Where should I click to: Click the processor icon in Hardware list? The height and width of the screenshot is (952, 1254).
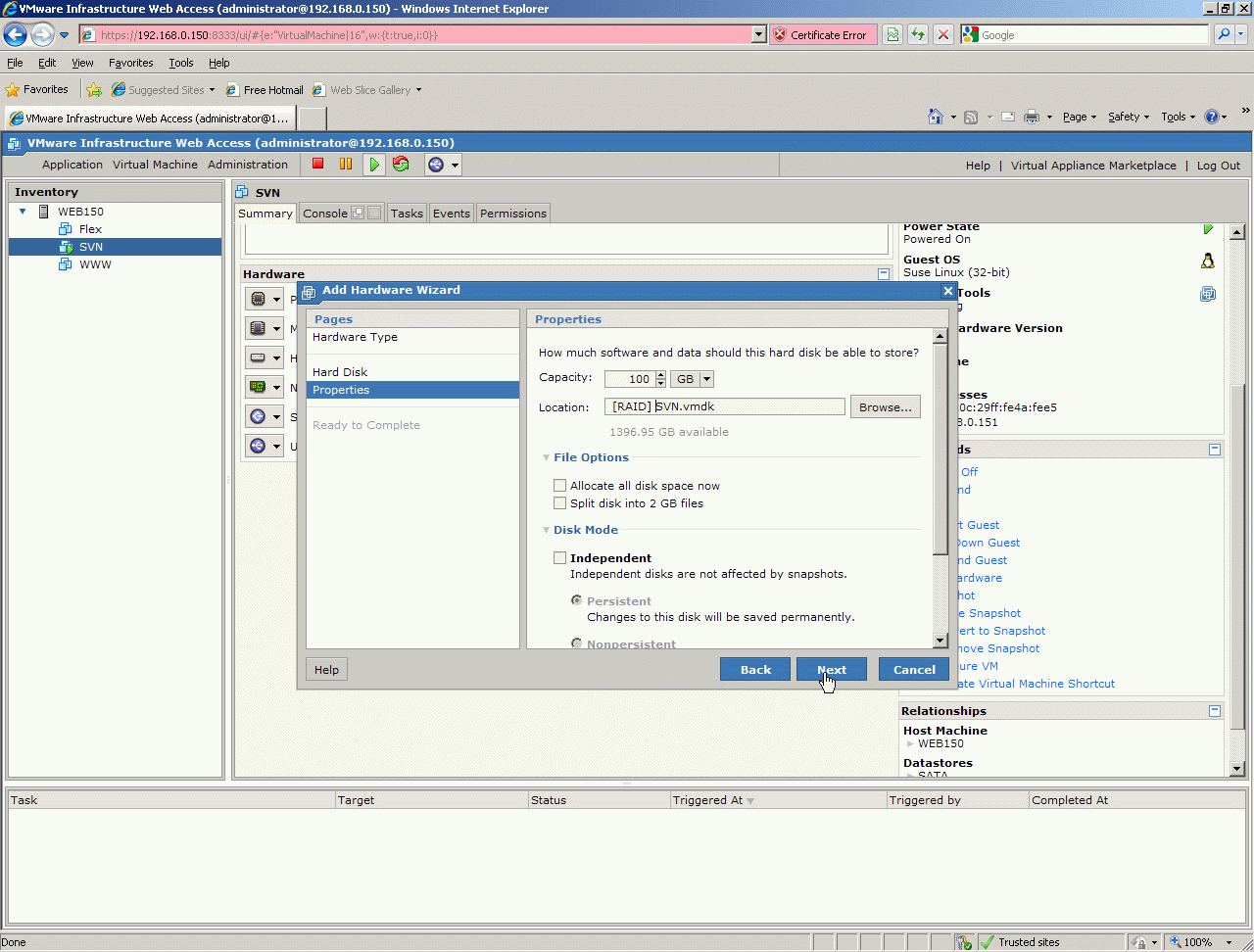(x=258, y=299)
